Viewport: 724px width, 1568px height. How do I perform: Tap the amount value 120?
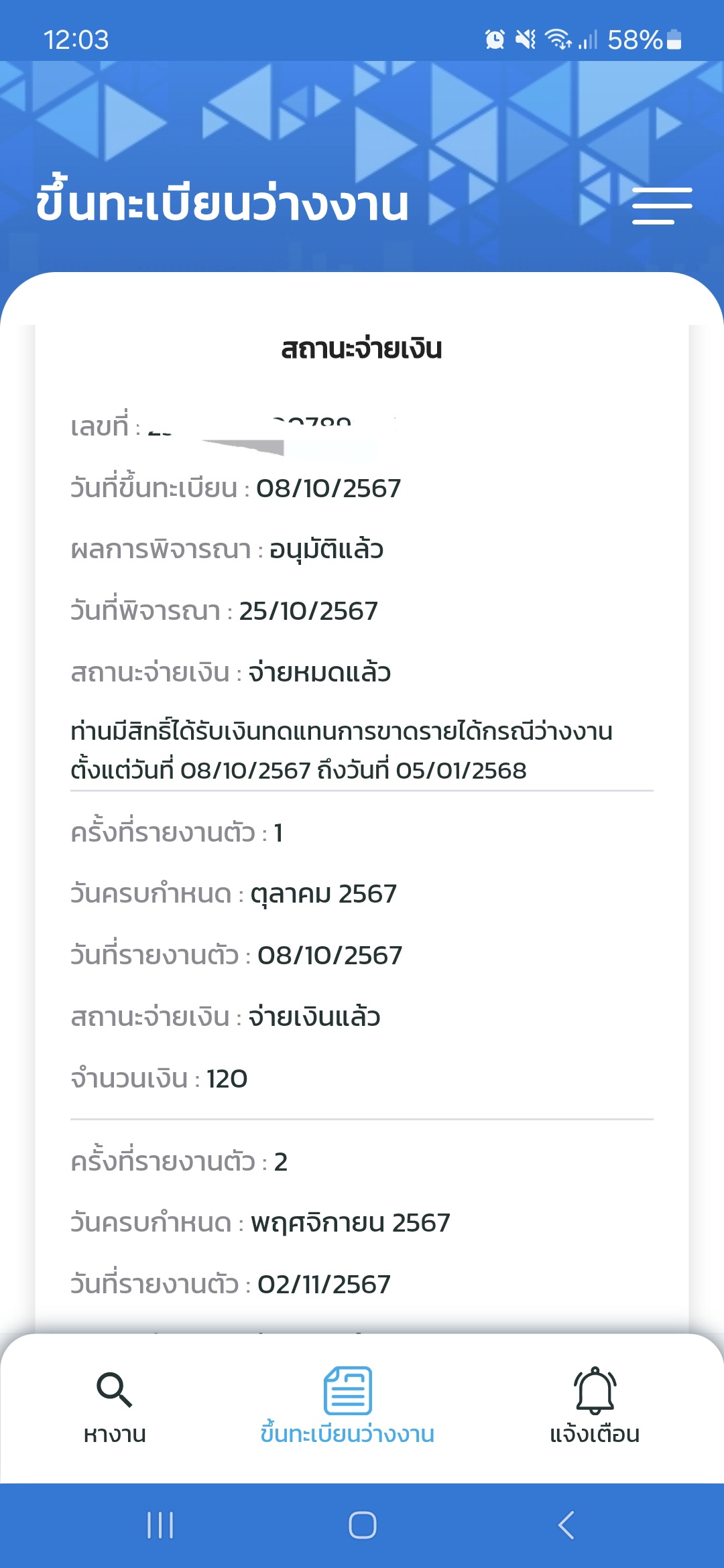[x=227, y=1079]
